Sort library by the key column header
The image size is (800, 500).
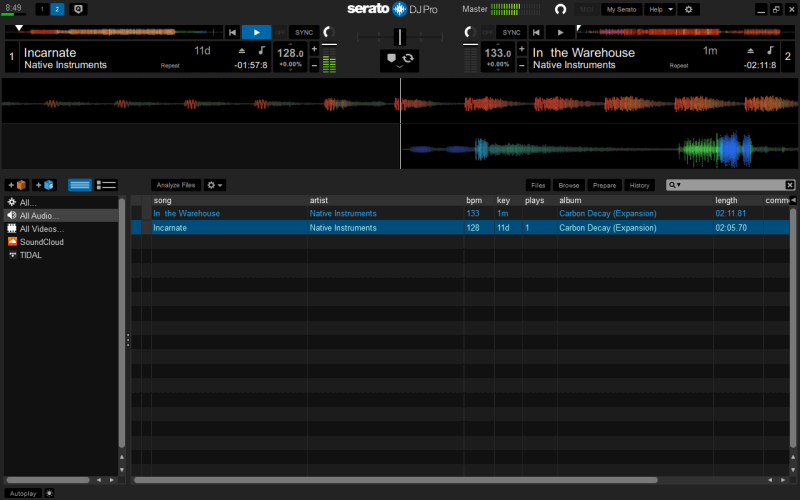pyautogui.click(x=508, y=201)
